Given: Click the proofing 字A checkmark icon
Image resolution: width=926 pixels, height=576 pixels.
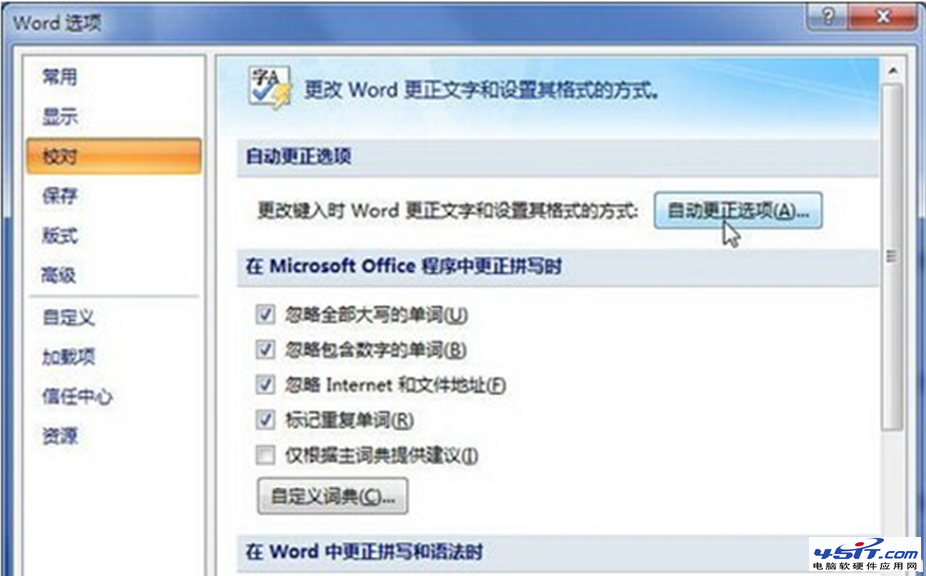Looking at the screenshot, I should [x=270, y=87].
